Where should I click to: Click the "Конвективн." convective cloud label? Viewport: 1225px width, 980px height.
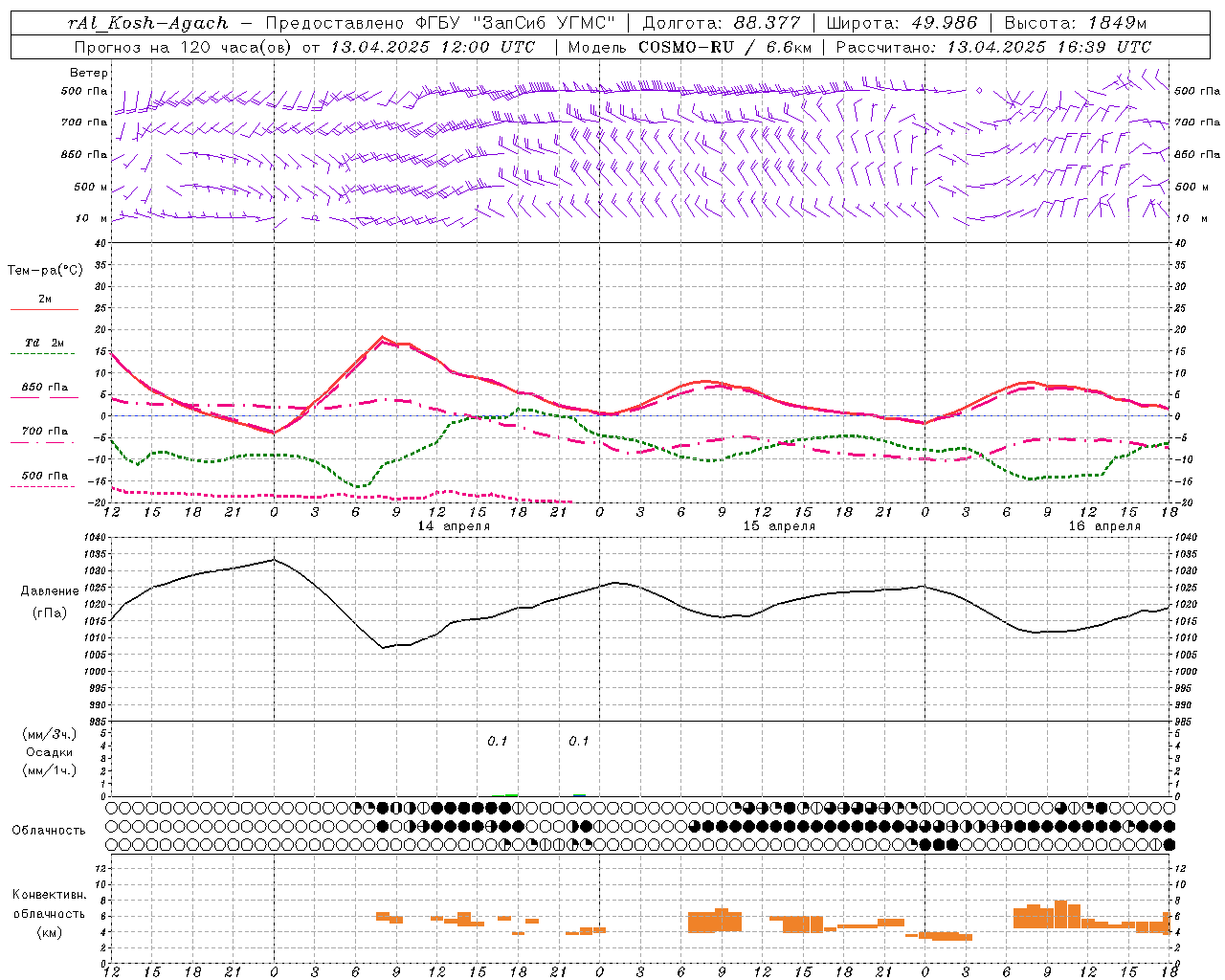tap(50, 895)
